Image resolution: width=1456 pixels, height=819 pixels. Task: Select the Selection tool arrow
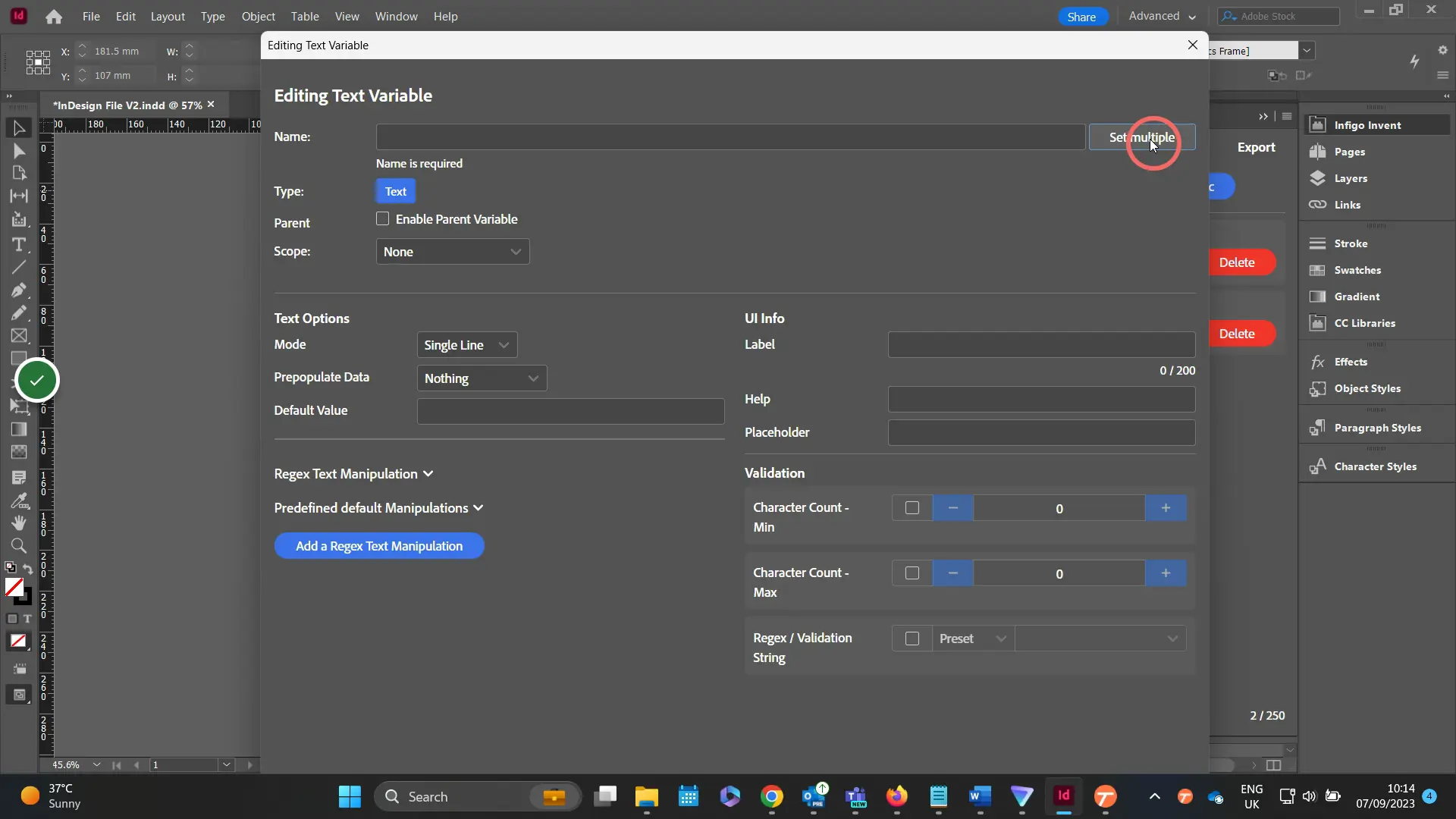(19, 128)
